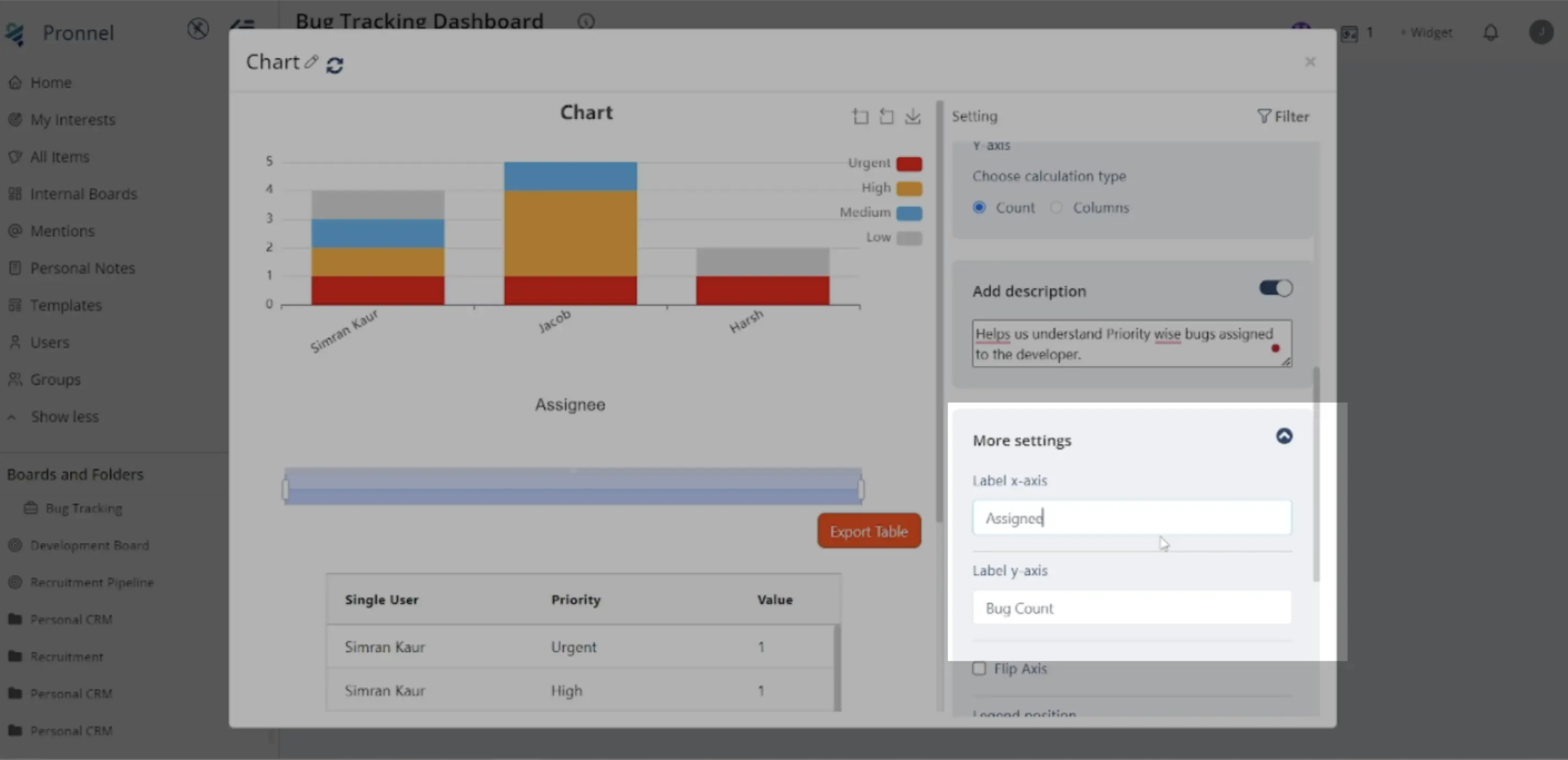Open Internal Boards in the sidebar
Image resolution: width=1568 pixels, height=760 pixels.
84,194
